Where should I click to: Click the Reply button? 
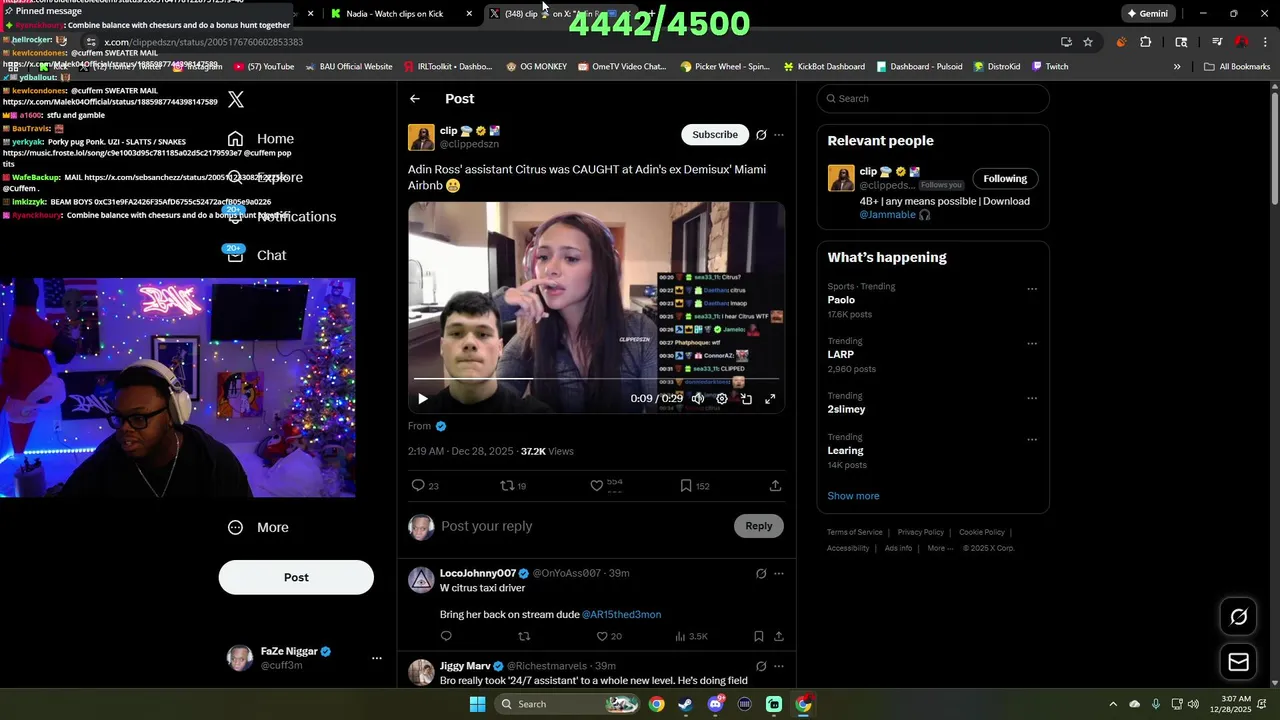coord(759,526)
